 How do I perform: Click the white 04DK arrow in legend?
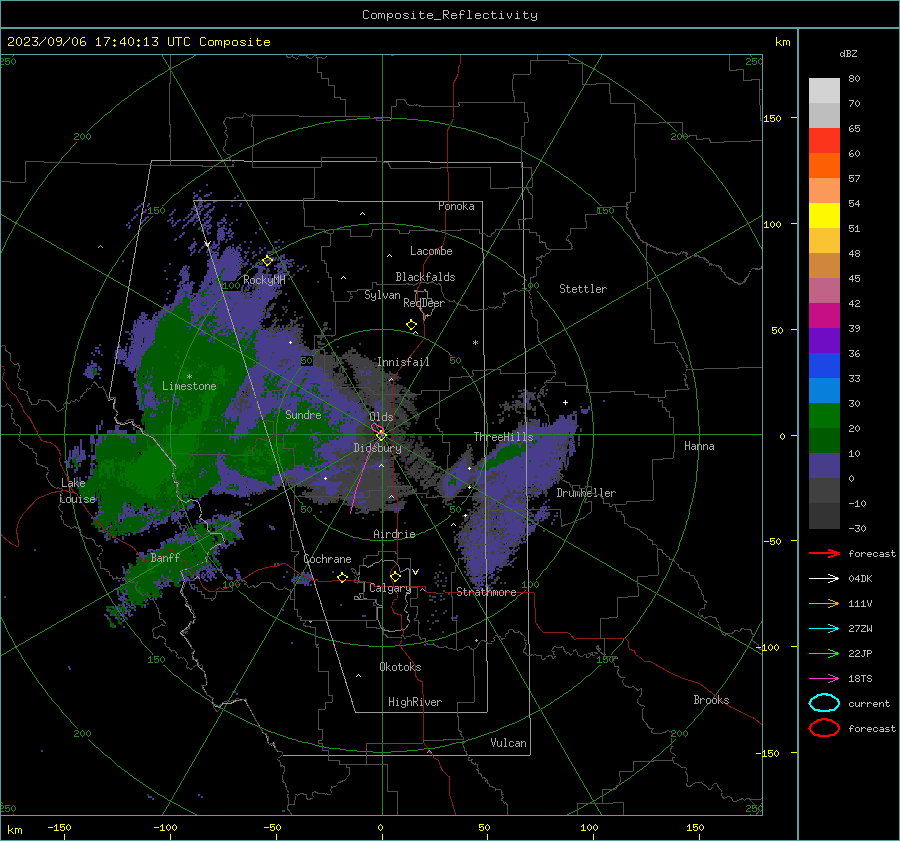click(x=824, y=579)
